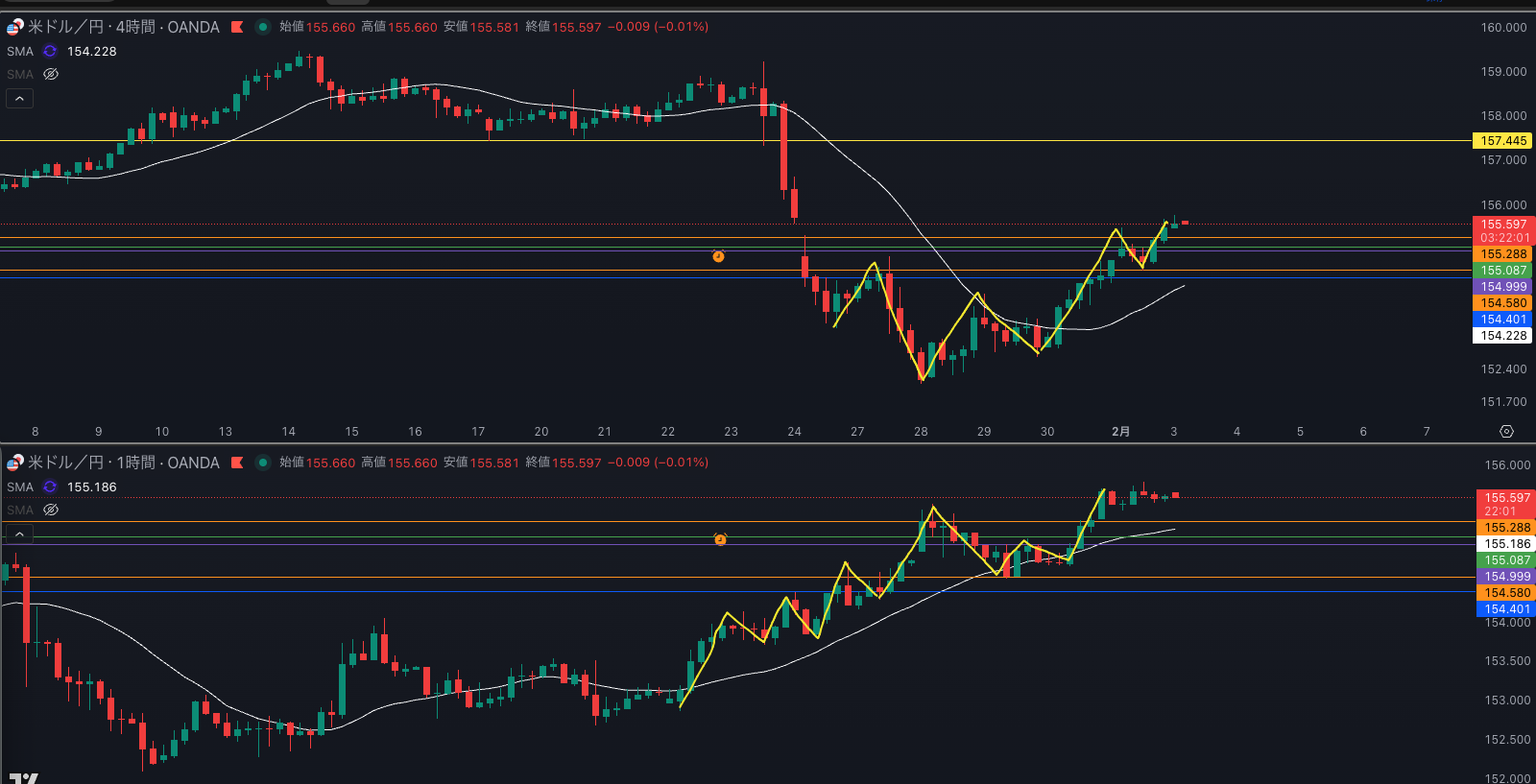Collapse the indicator legend on the 4-hour chart
The height and width of the screenshot is (784, 1536).
click(19, 99)
